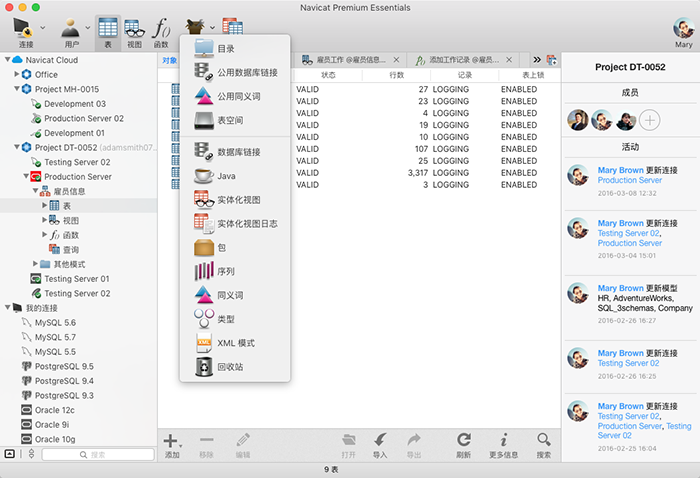The width and height of the screenshot is (700, 478).
Task: Collapse the Project MH-0015 node
Action: pos(17,89)
